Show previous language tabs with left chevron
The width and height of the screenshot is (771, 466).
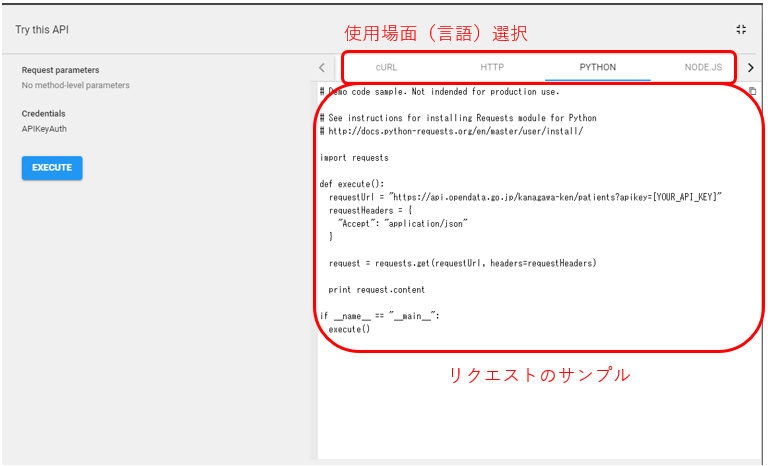[x=322, y=67]
